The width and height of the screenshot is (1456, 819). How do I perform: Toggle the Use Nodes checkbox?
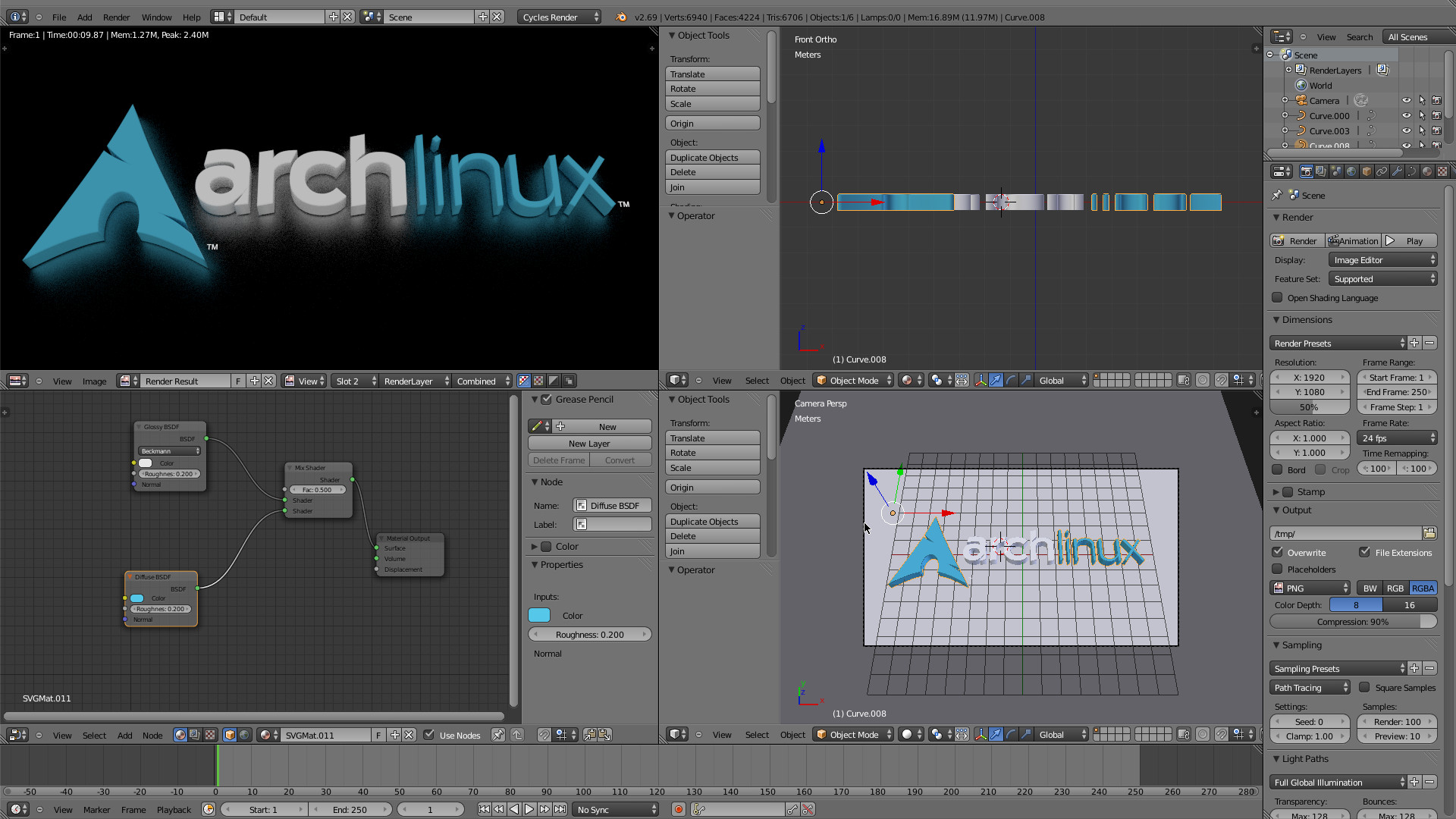coord(429,735)
